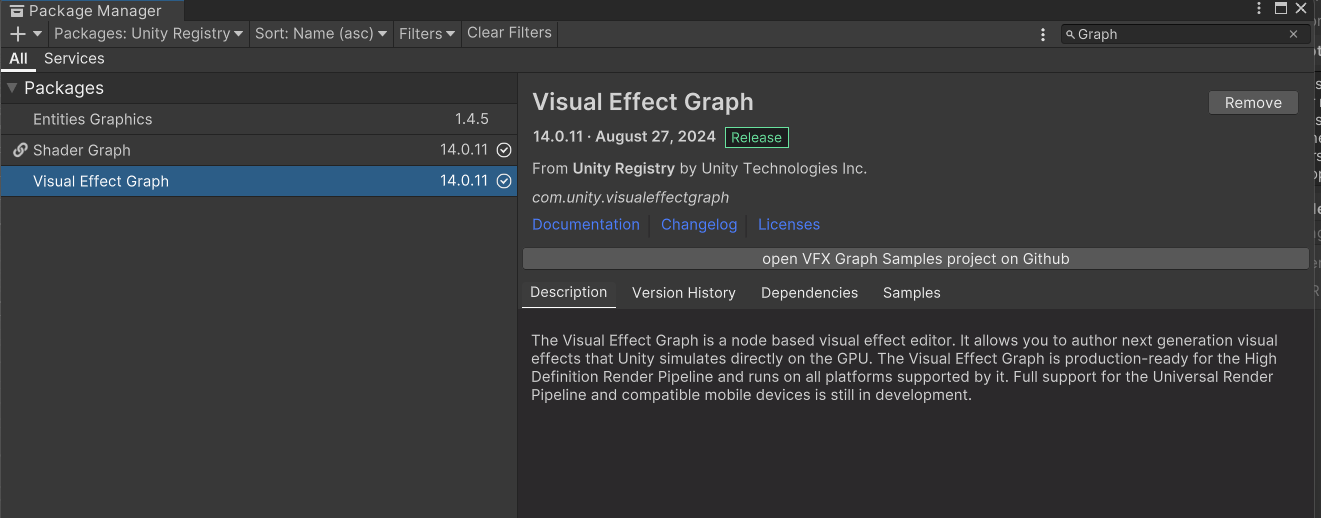Click the search field containing Graph

(1185, 34)
